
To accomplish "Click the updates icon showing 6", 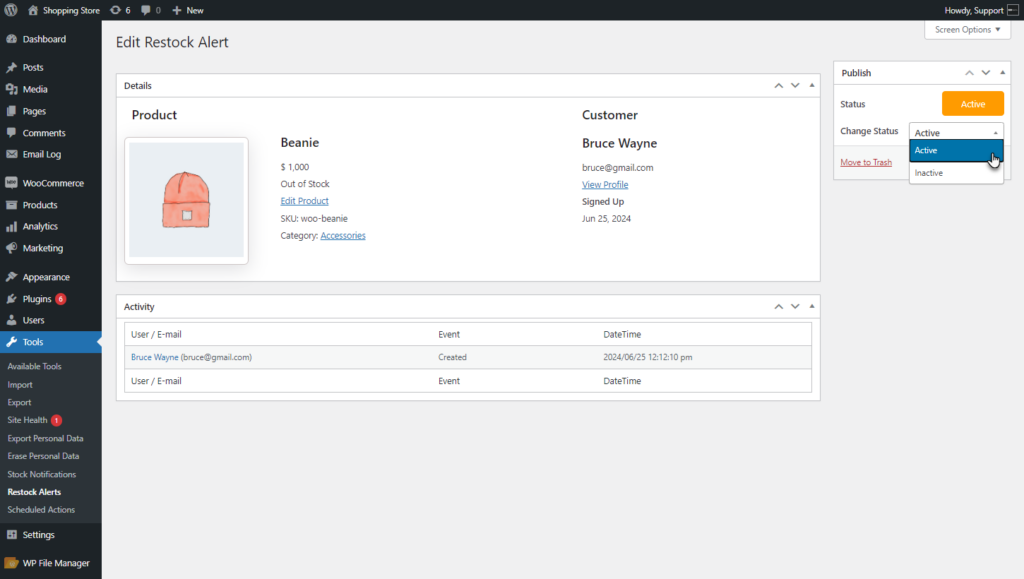I will (x=116, y=10).
